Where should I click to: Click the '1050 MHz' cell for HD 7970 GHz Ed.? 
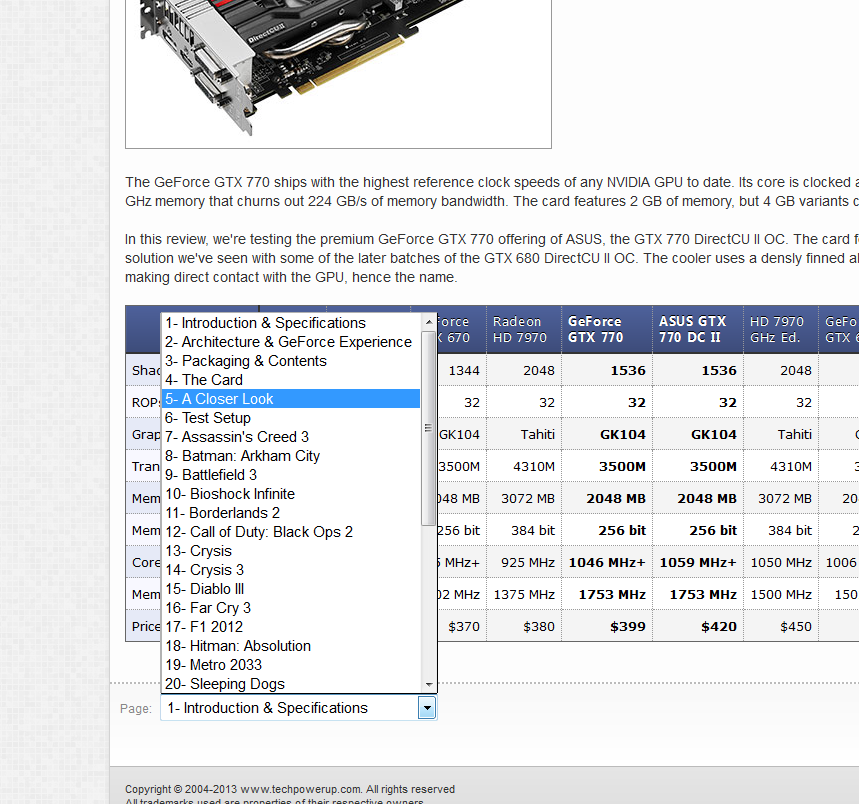(781, 562)
